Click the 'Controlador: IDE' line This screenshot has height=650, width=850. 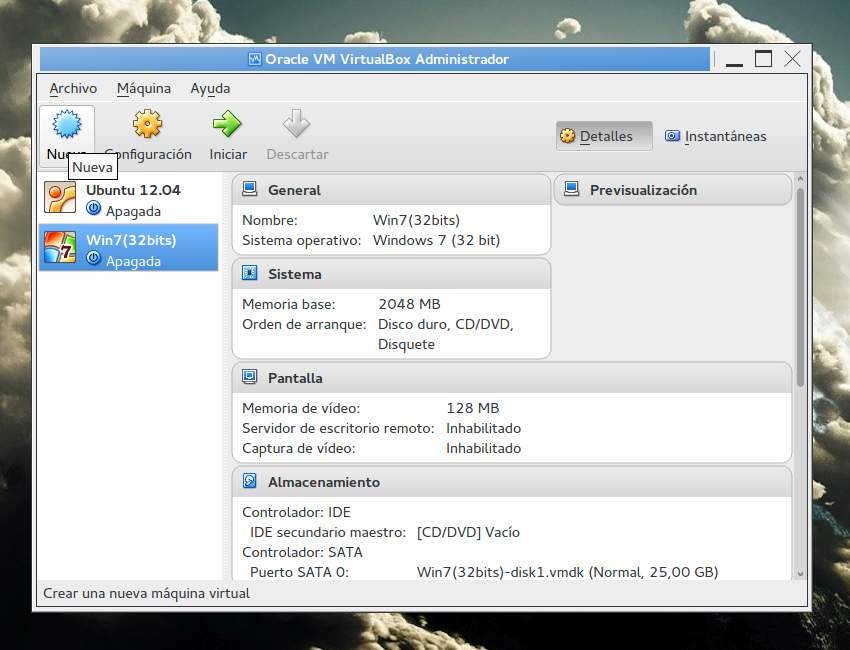click(x=297, y=512)
